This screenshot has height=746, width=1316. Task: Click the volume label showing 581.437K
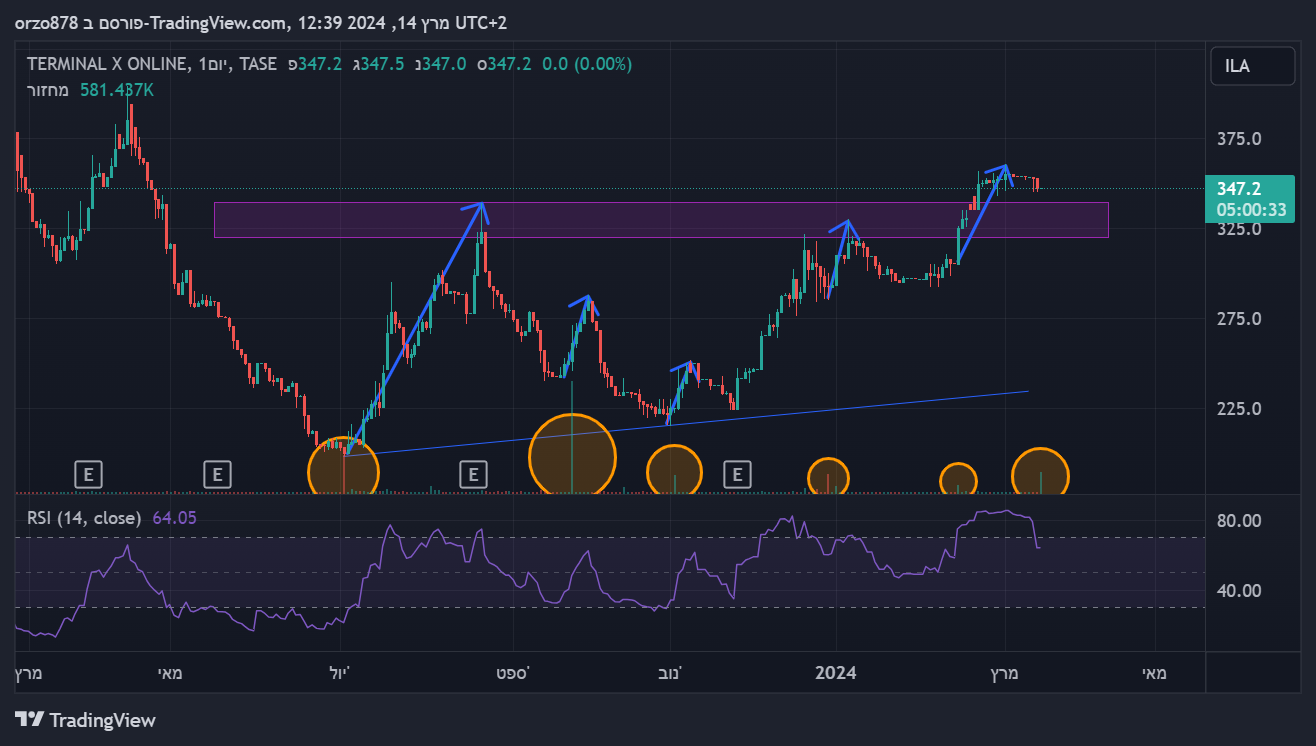[117, 90]
